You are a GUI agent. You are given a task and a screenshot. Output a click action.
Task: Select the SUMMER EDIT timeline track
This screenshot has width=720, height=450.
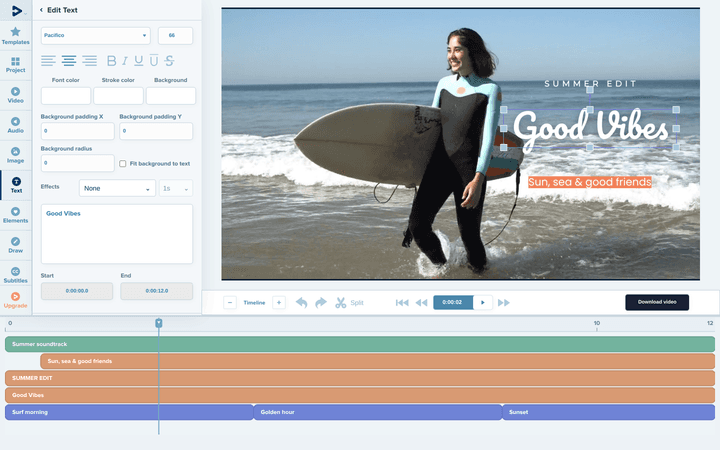tap(360, 378)
